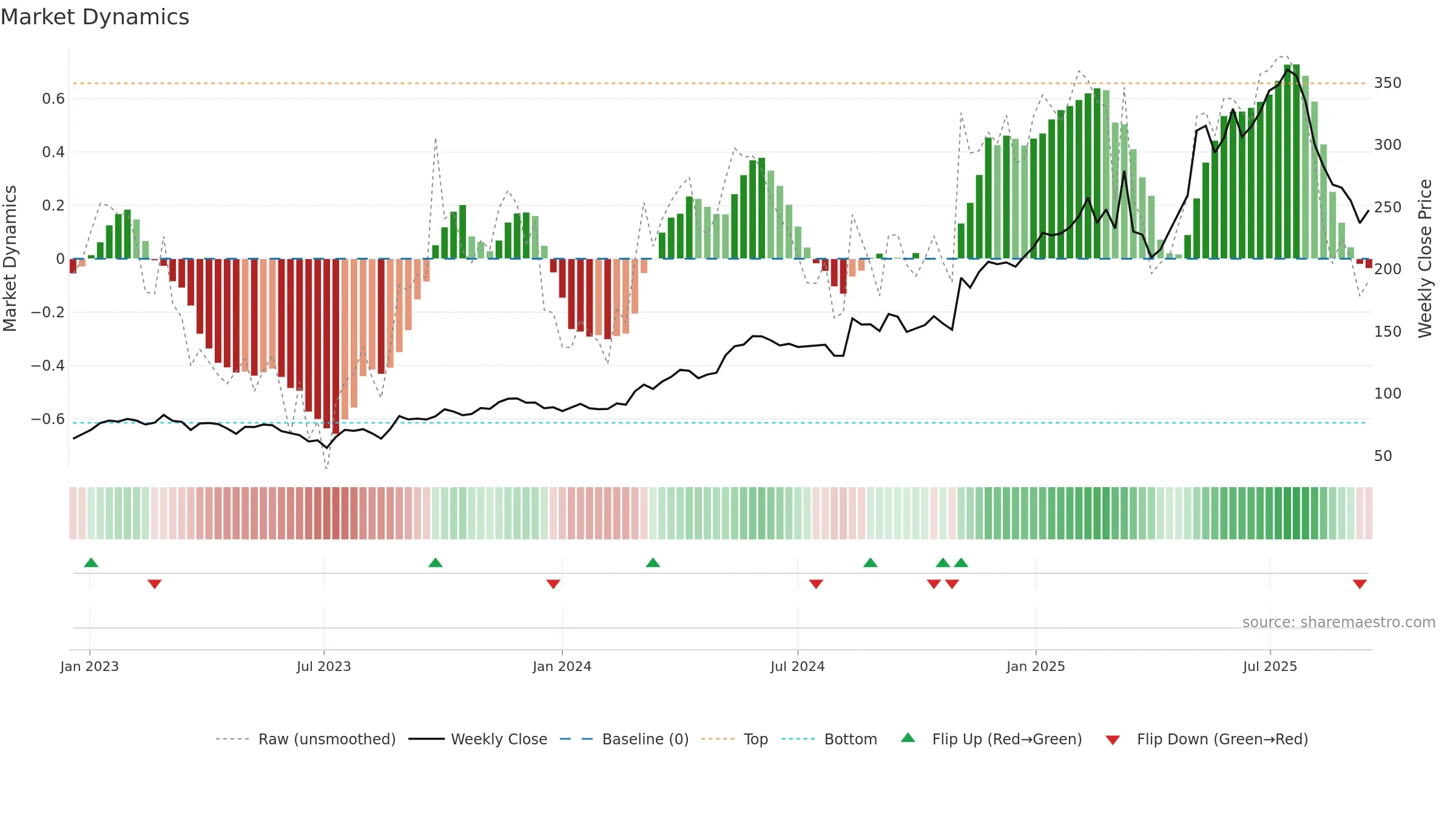Click the 100 price axis label
The image size is (1456, 819).
(x=1388, y=393)
